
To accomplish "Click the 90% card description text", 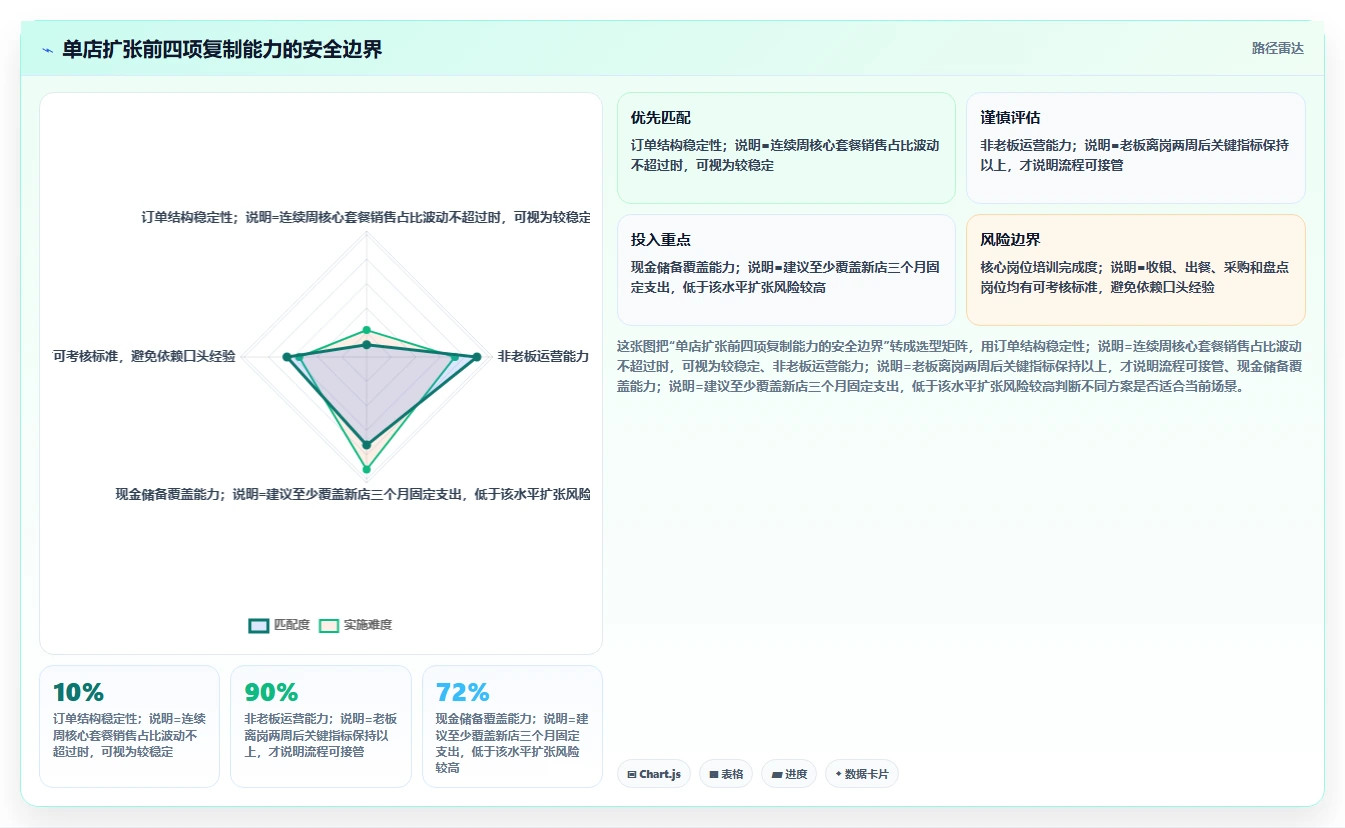I will (x=321, y=735).
